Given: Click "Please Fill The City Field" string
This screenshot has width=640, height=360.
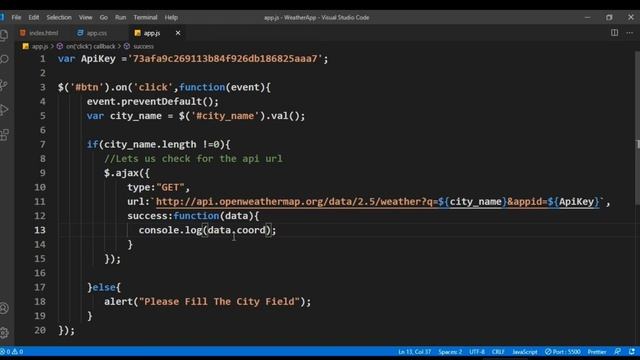Looking at the screenshot, I should (219, 302).
